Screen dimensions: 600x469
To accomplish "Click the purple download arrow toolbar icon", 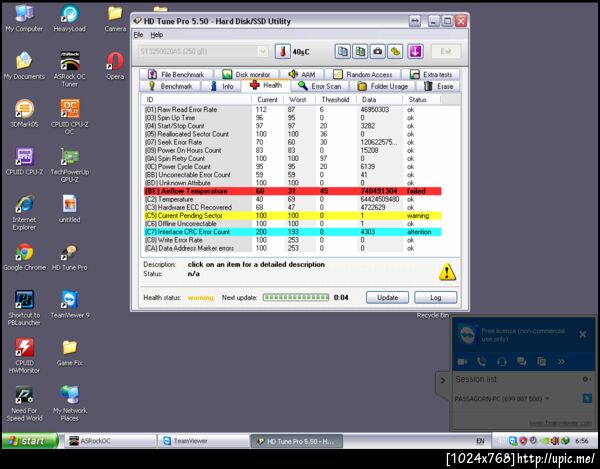I will tap(415, 51).
